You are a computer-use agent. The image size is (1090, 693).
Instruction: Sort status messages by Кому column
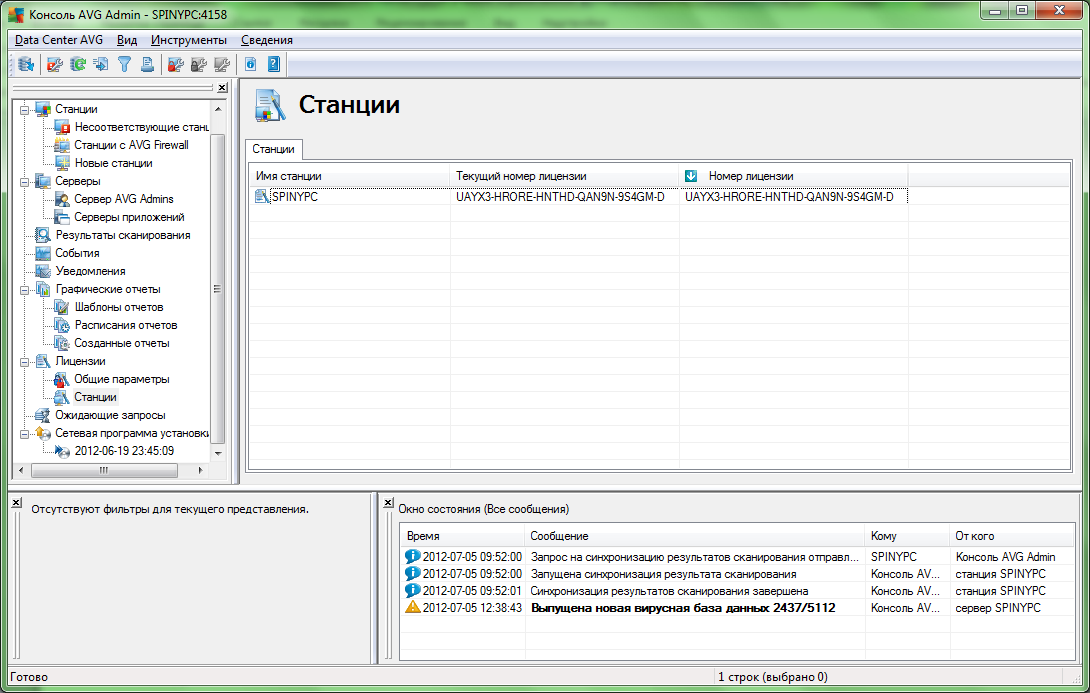point(906,536)
